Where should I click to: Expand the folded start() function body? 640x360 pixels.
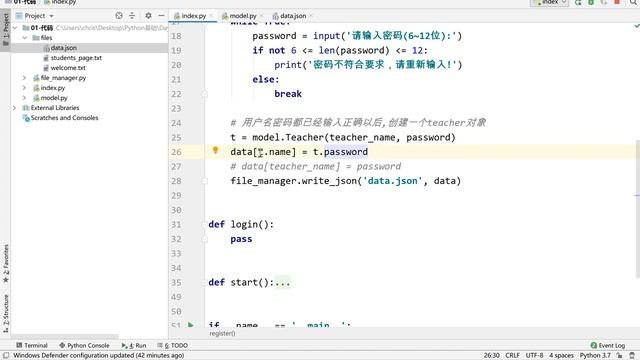(x=282, y=282)
